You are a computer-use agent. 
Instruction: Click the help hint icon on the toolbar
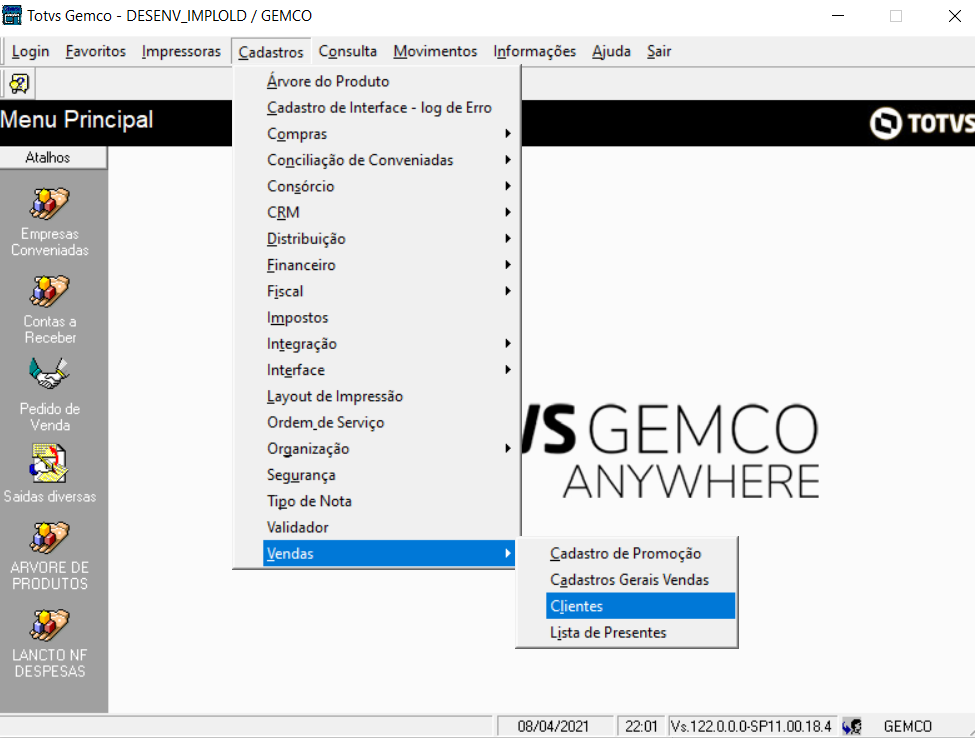tap(18, 83)
